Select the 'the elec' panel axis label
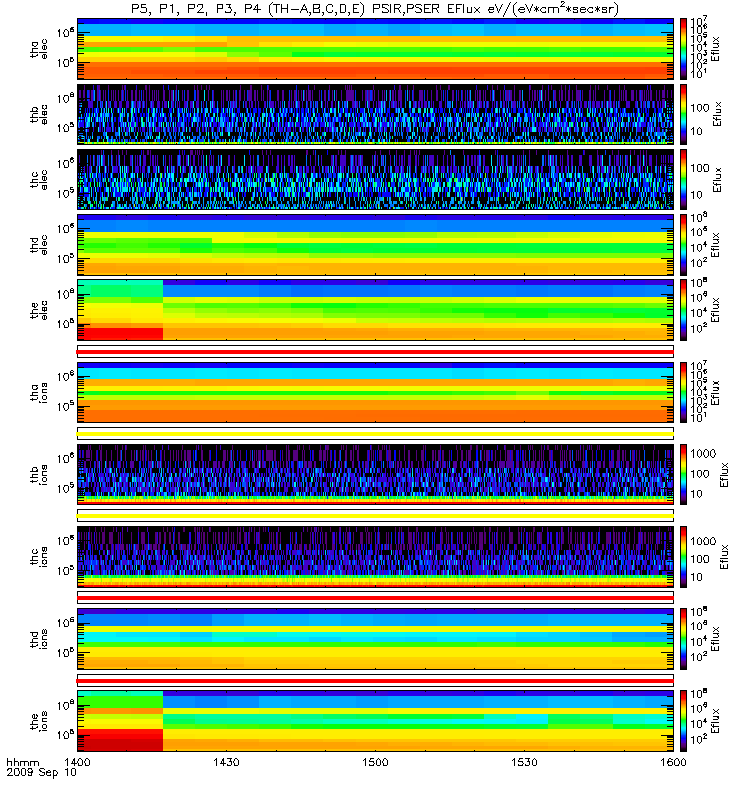750x800 pixels. point(38,310)
